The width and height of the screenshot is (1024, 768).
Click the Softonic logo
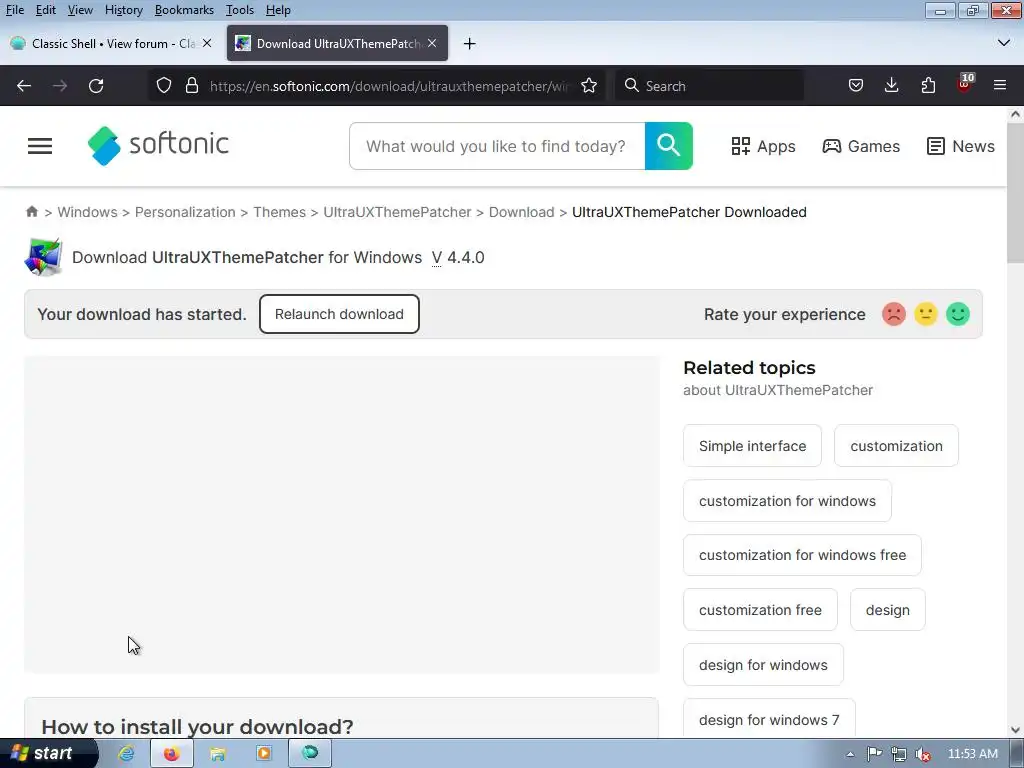[158, 145]
